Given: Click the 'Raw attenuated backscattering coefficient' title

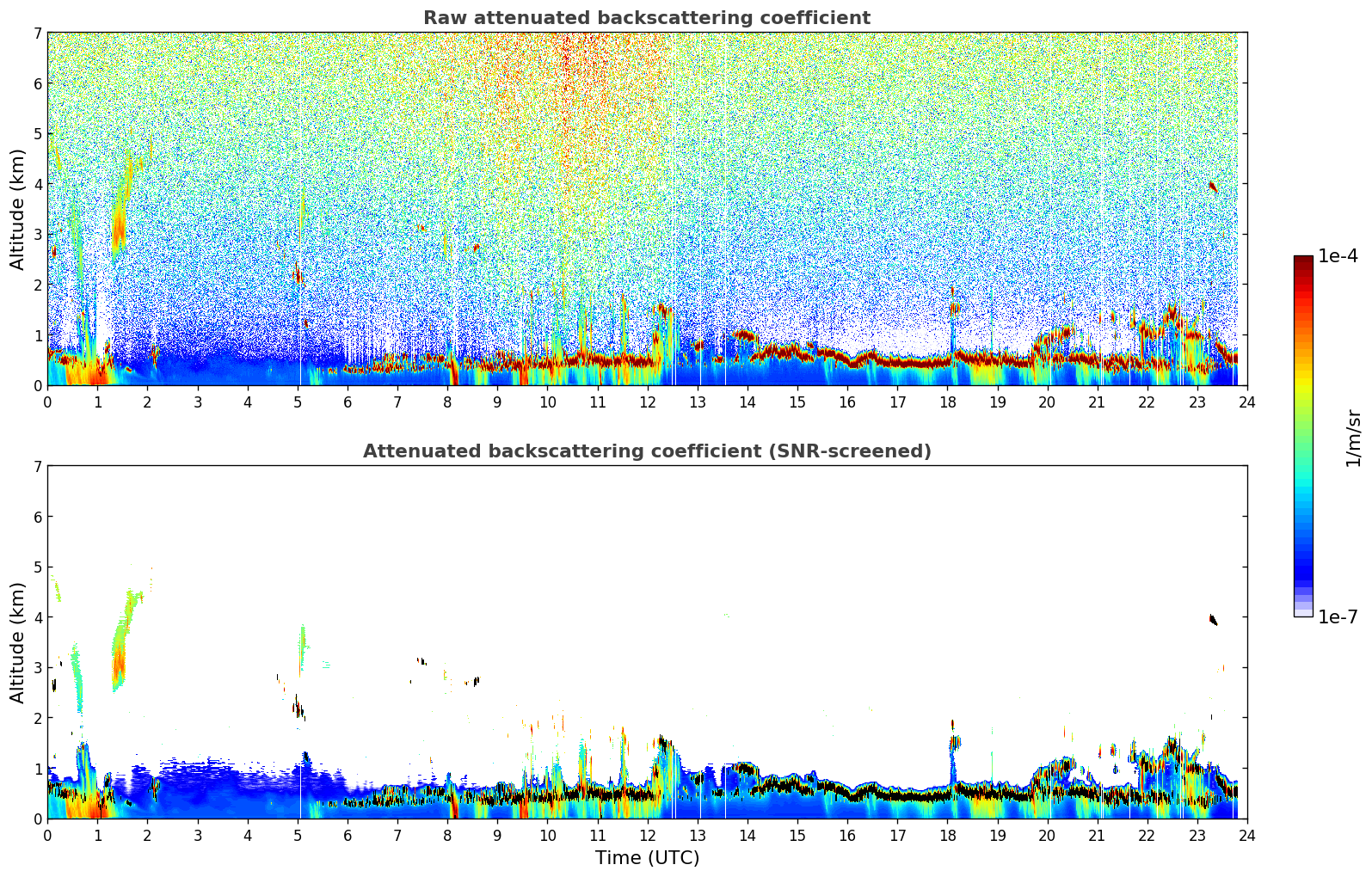Looking at the screenshot, I should [x=647, y=18].
